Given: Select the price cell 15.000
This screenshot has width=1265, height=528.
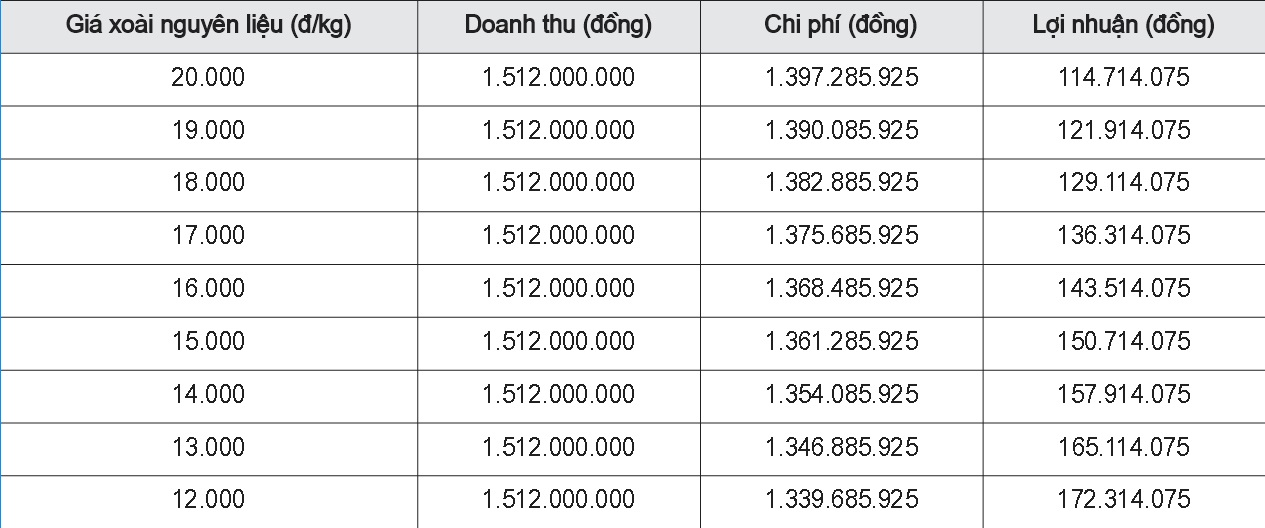Looking at the screenshot, I should (208, 343).
